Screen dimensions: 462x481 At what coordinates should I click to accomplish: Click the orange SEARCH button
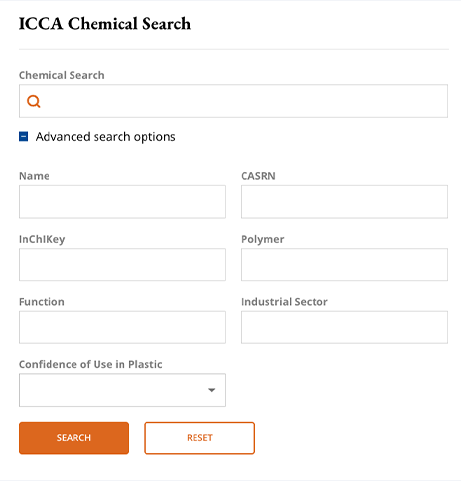pyautogui.click(x=74, y=438)
